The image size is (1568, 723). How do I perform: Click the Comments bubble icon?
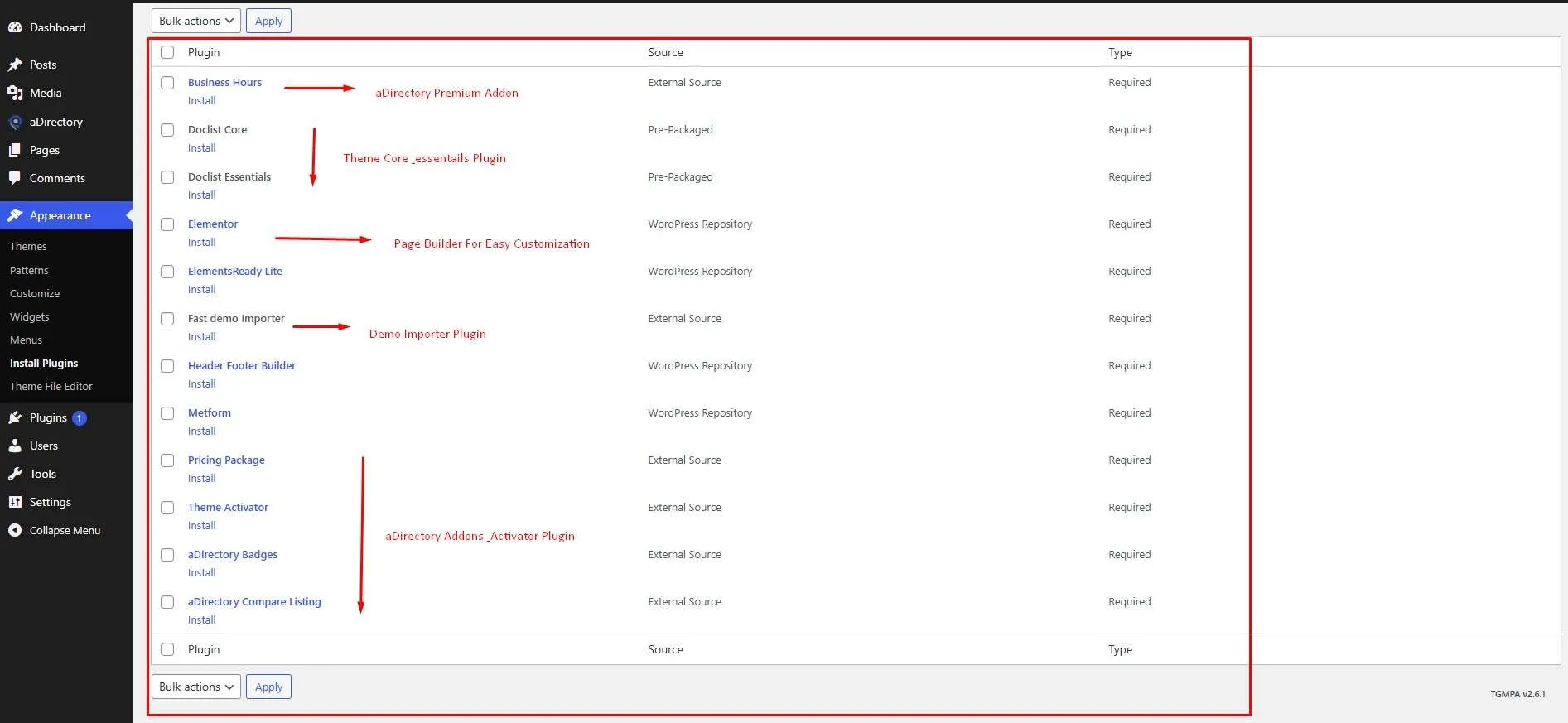coord(15,178)
